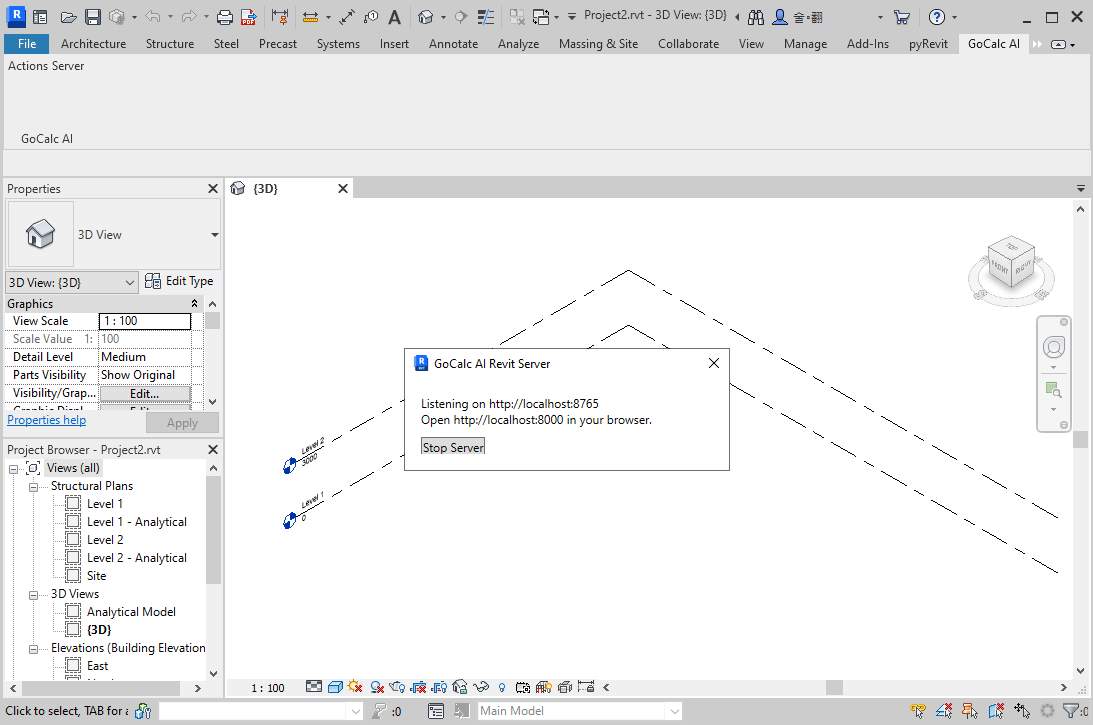Switch to the Manage ribbon tab
The width and height of the screenshot is (1093, 725).
(805, 44)
